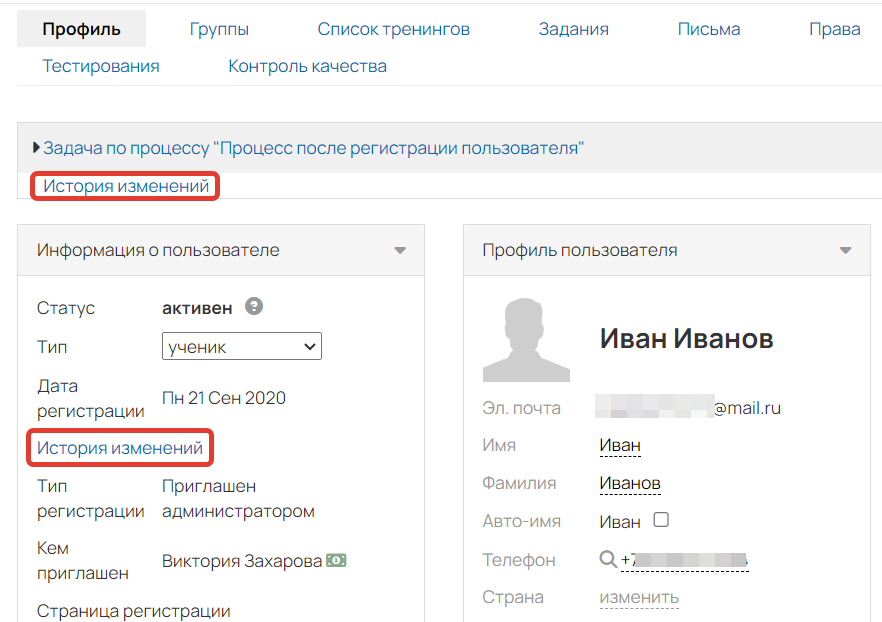The width and height of the screenshot is (882, 622).
Task: Click the Страница регистрации label
Action: tap(133, 611)
